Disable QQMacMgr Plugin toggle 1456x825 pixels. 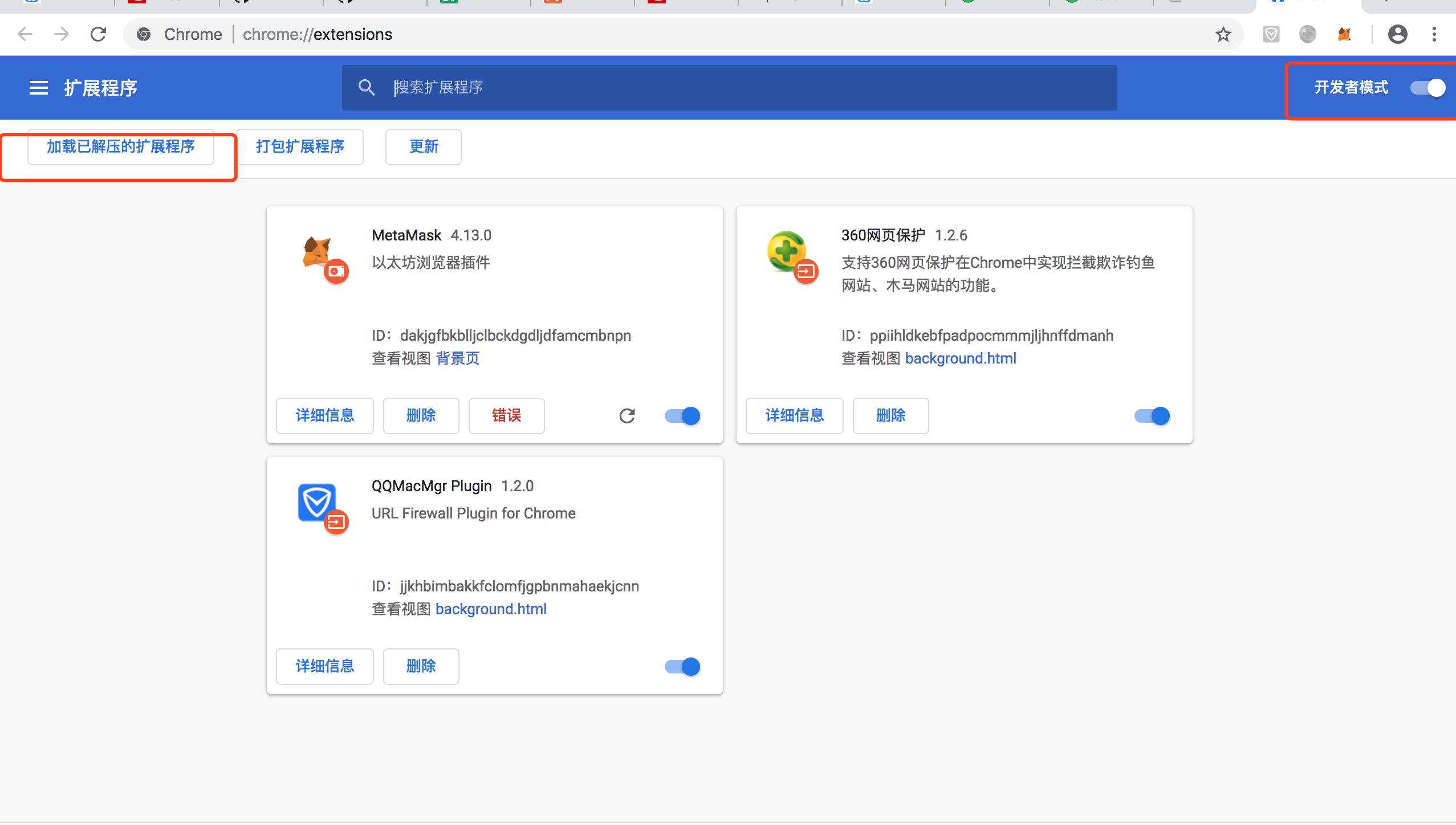(x=681, y=666)
